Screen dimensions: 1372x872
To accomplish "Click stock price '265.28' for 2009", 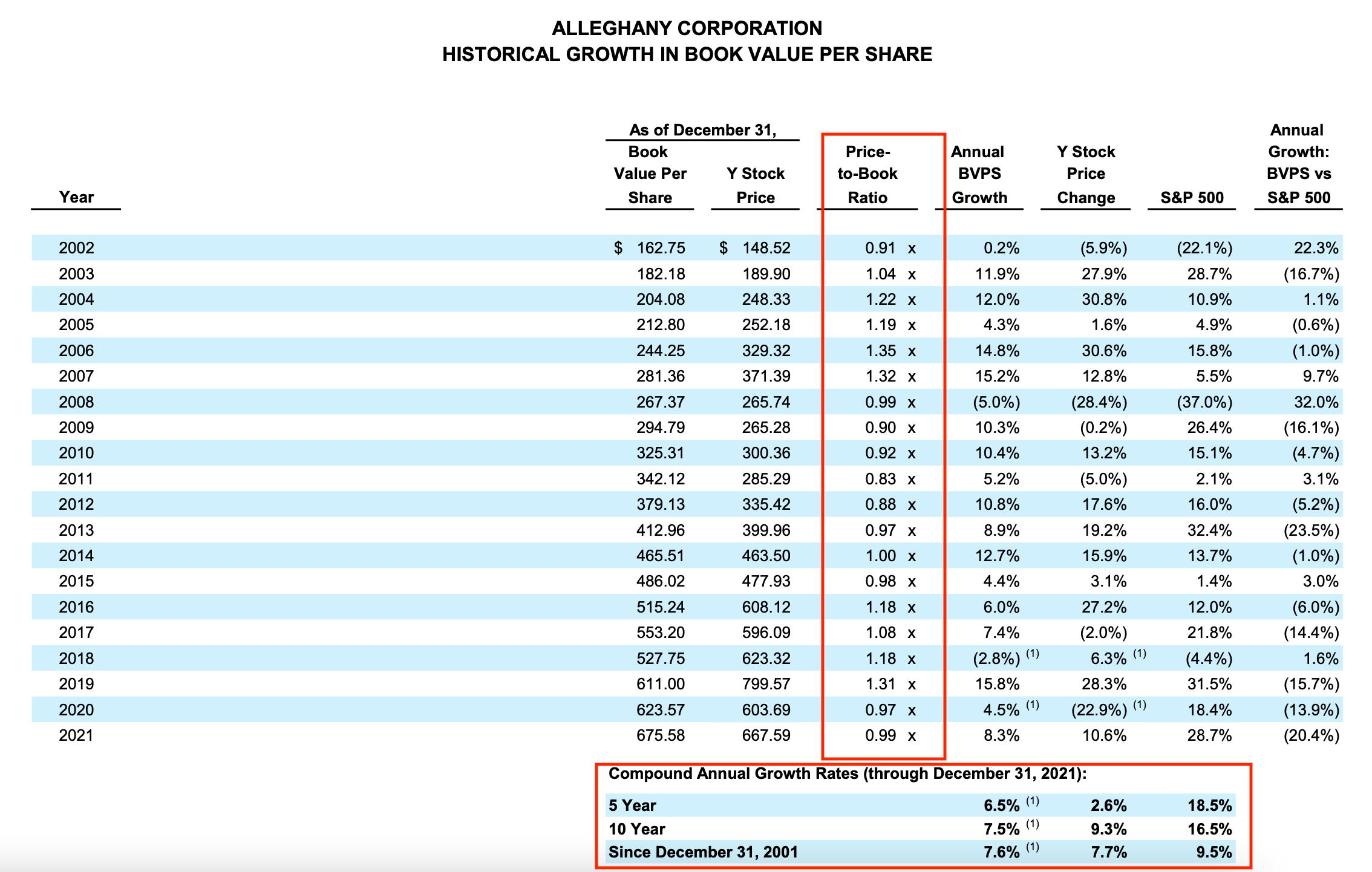I will click(766, 428).
